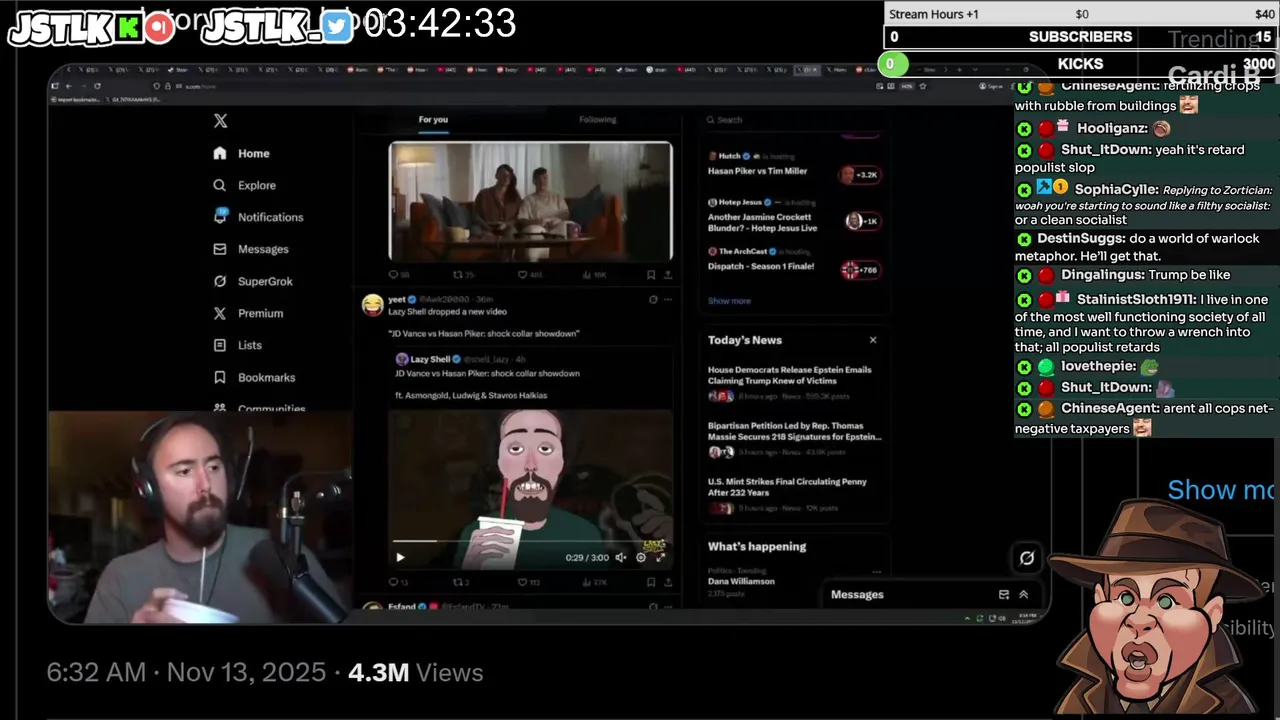
Task: Open Bookmarks in the sidebar
Action: (x=254, y=377)
